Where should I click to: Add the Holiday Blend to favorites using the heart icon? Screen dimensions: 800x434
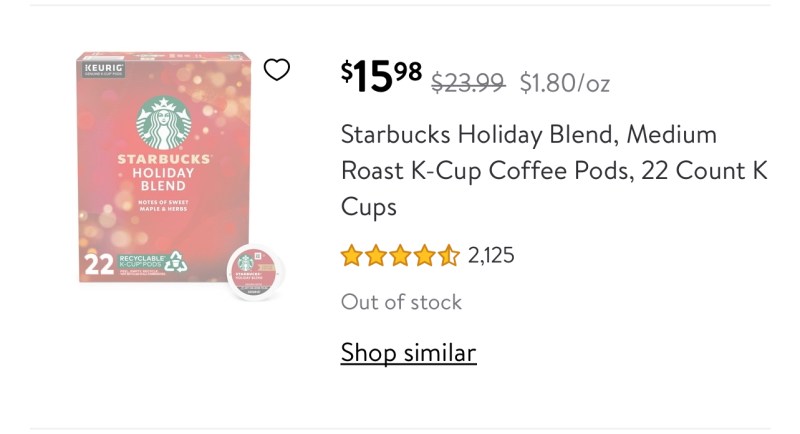[x=276, y=69]
